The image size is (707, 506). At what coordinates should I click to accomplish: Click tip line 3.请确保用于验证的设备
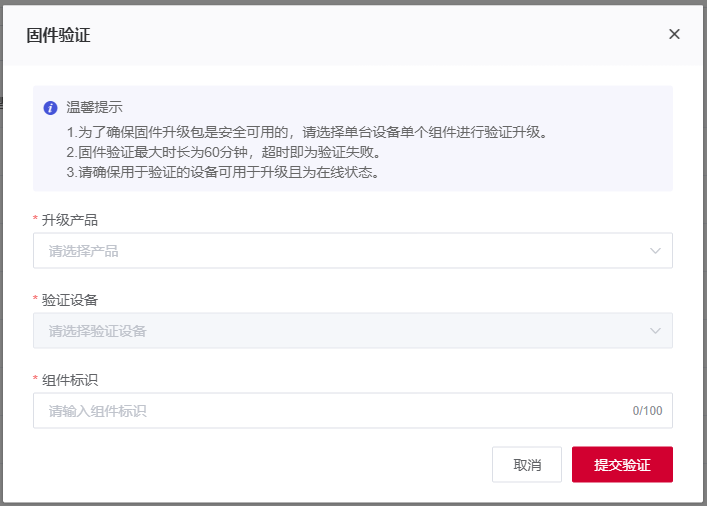point(223,172)
